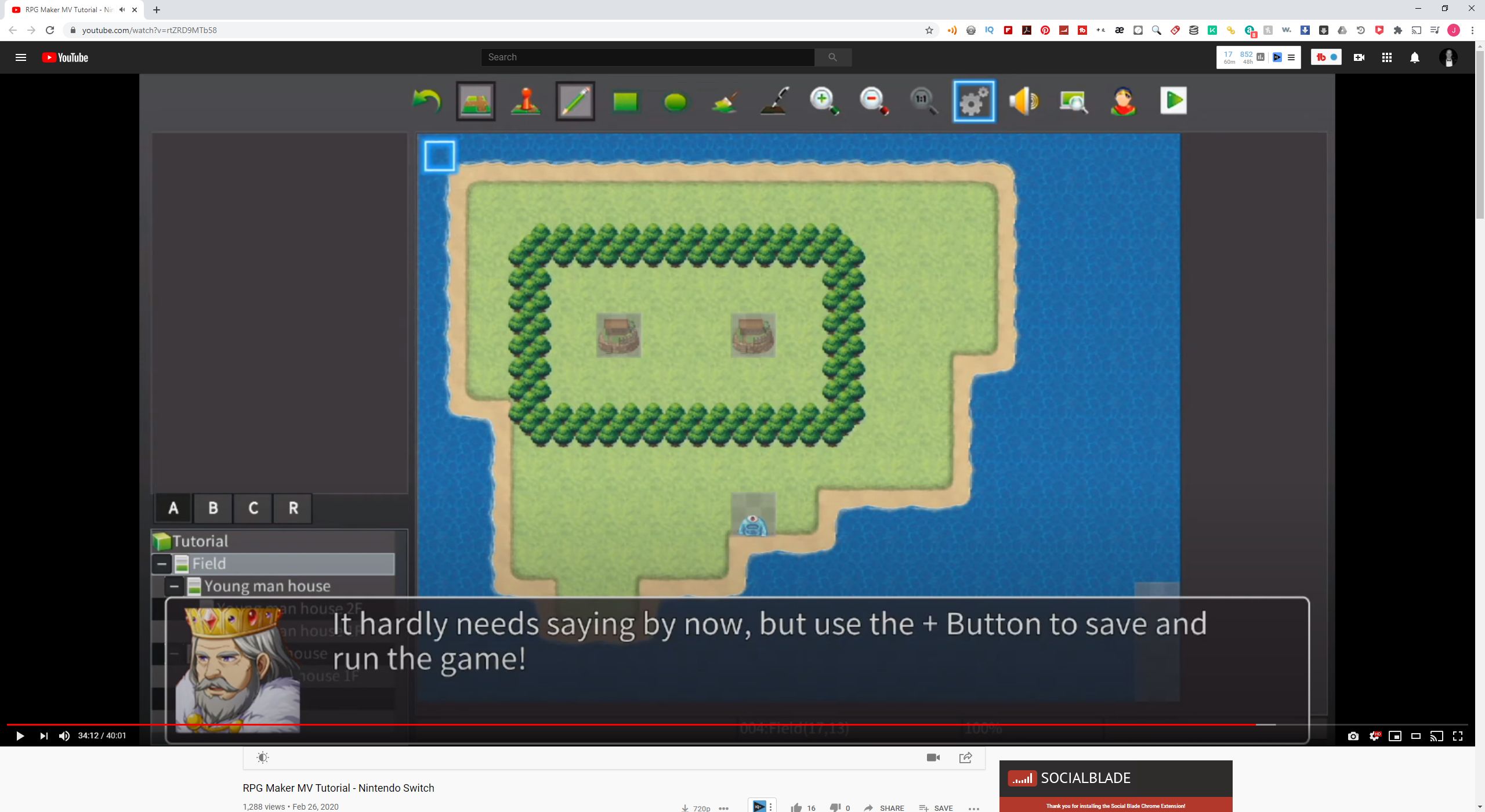Screen dimensions: 1485x812
Task: Open the more actions dots after SAVE
Action: [974, 808]
